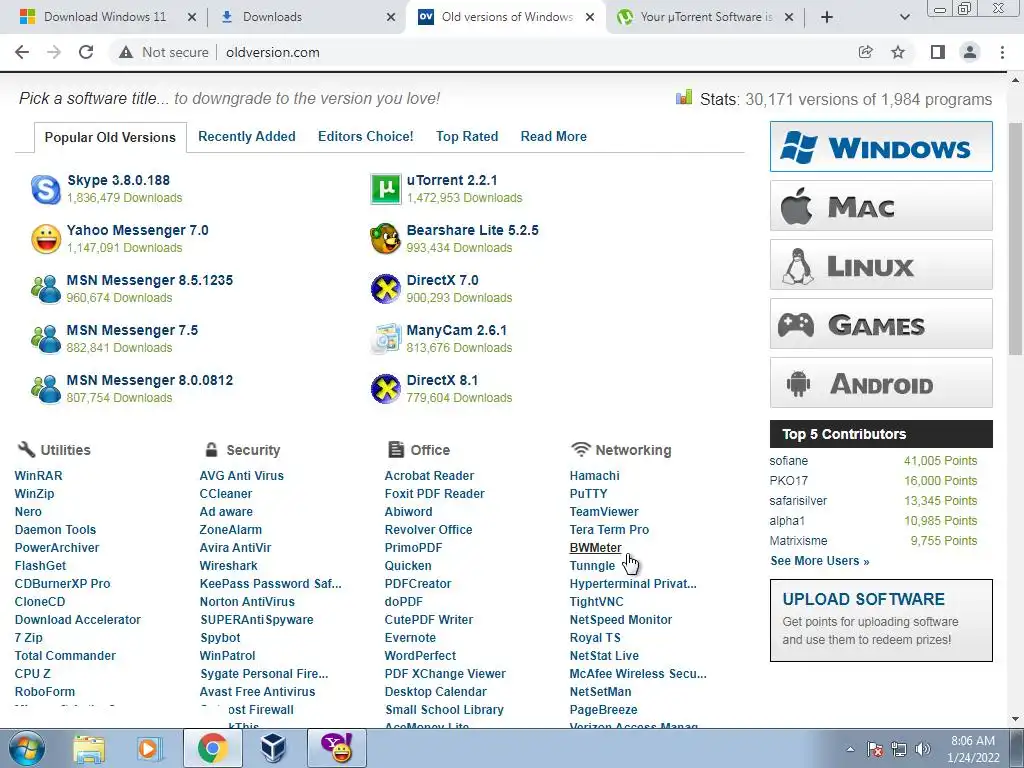
Task: Open VirtualBox taskbar icon
Action: click(272, 748)
